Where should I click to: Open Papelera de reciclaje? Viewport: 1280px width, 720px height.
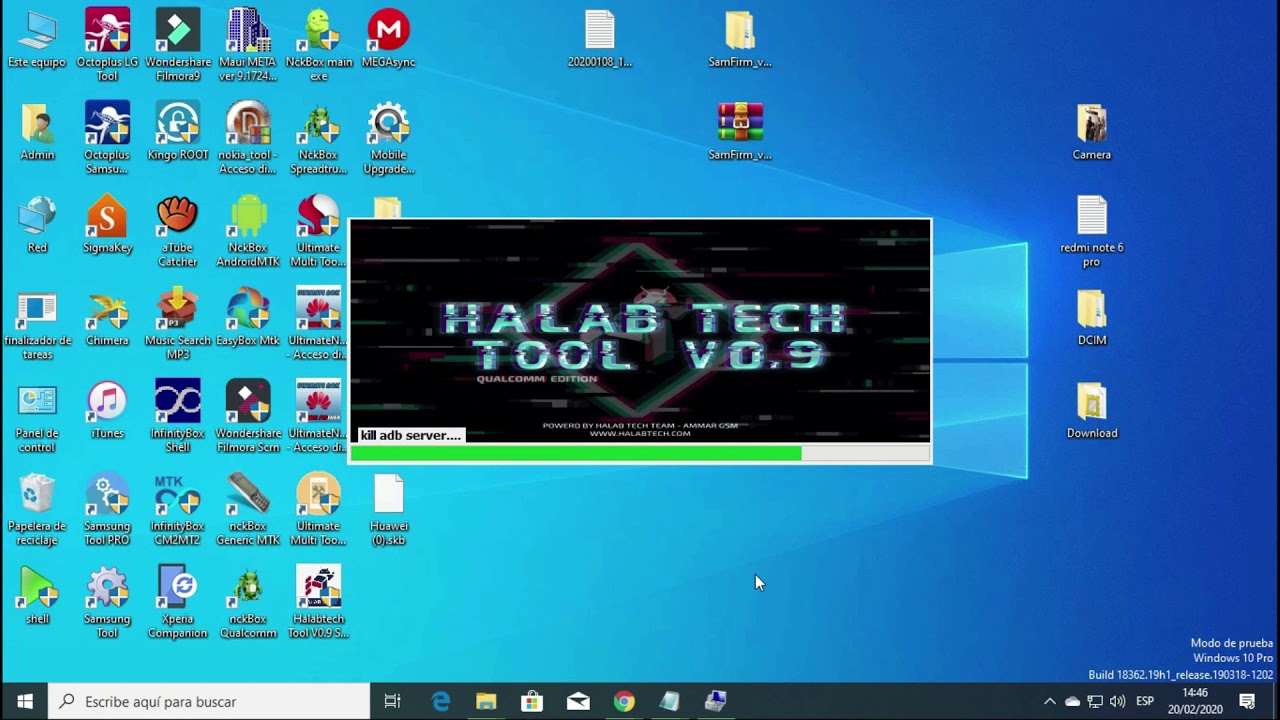coord(37,509)
